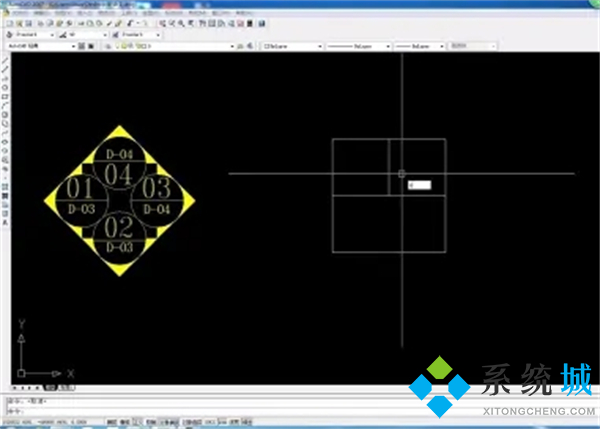The width and height of the screenshot is (600, 429).
Task: Open the text style Standard dropdown
Action: [35, 34]
